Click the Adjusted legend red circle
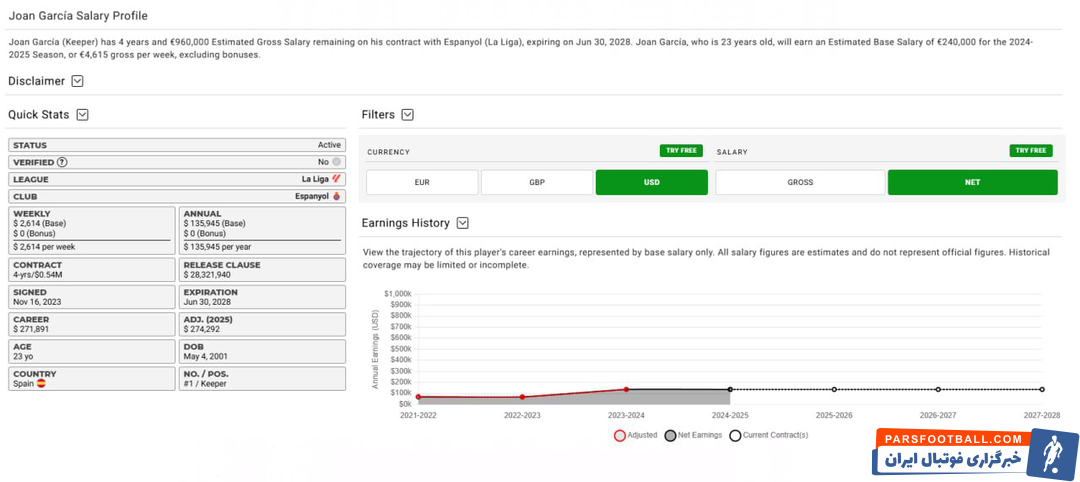Screen dimensions: 1080x482 (619, 435)
